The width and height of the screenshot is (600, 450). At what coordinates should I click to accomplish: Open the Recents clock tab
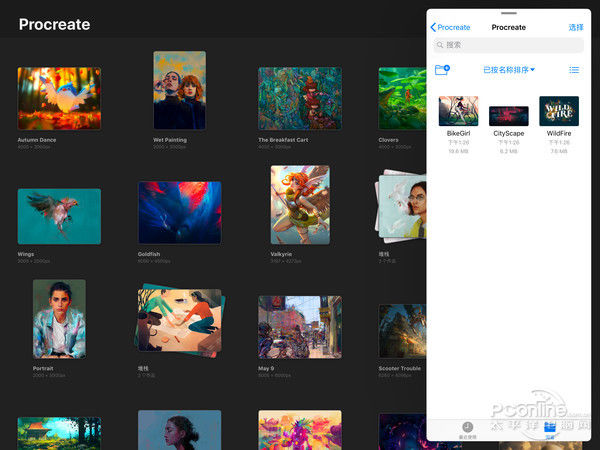[468, 429]
